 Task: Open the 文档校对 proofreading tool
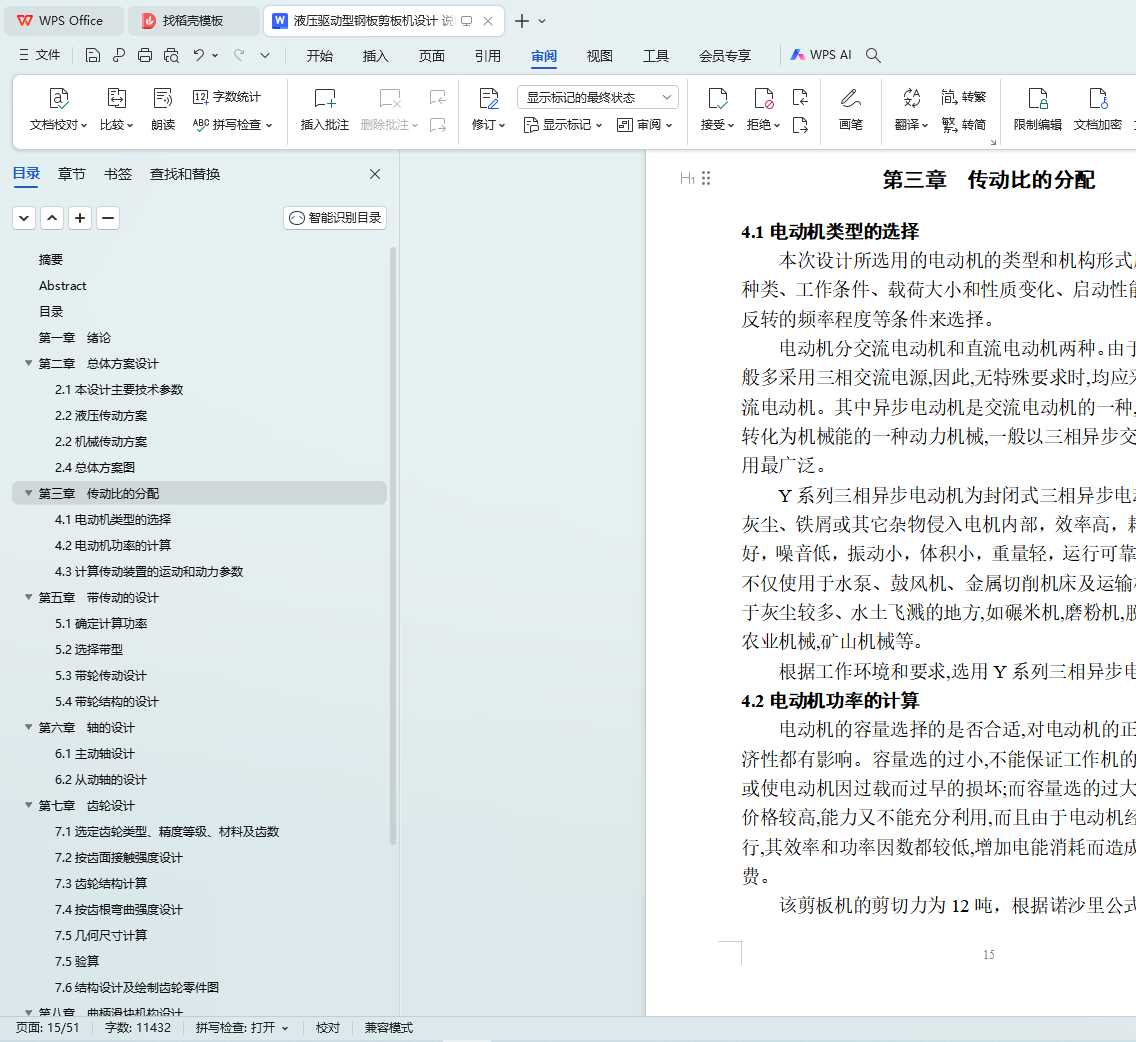pyautogui.click(x=58, y=109)
